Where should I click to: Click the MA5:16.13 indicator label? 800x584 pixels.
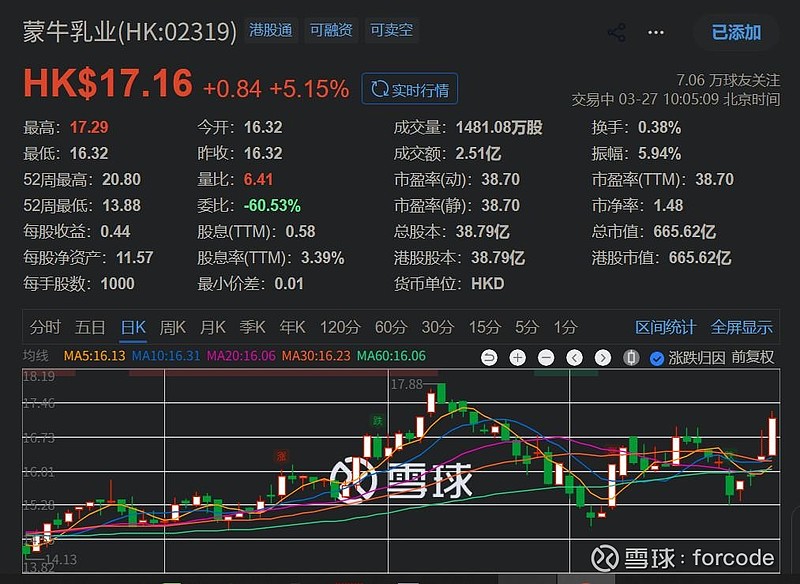[94, 356]
